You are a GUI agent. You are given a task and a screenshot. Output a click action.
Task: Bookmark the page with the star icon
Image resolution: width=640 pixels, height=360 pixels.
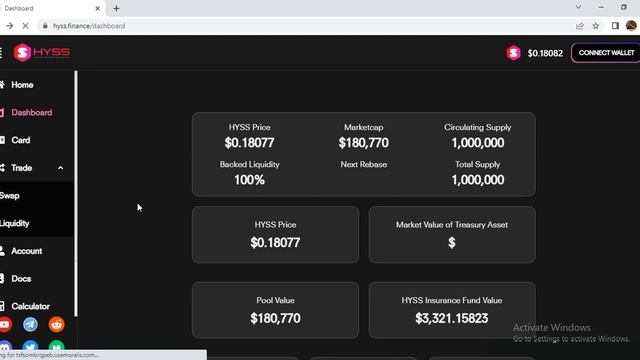tap(596, 26)
